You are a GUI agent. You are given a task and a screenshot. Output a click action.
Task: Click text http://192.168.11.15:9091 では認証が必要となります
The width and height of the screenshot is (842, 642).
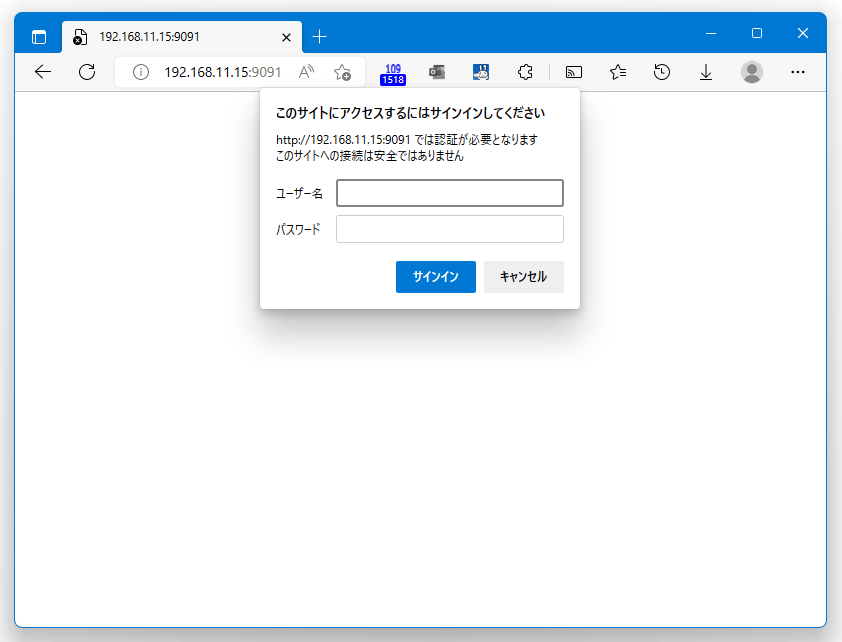407,140
